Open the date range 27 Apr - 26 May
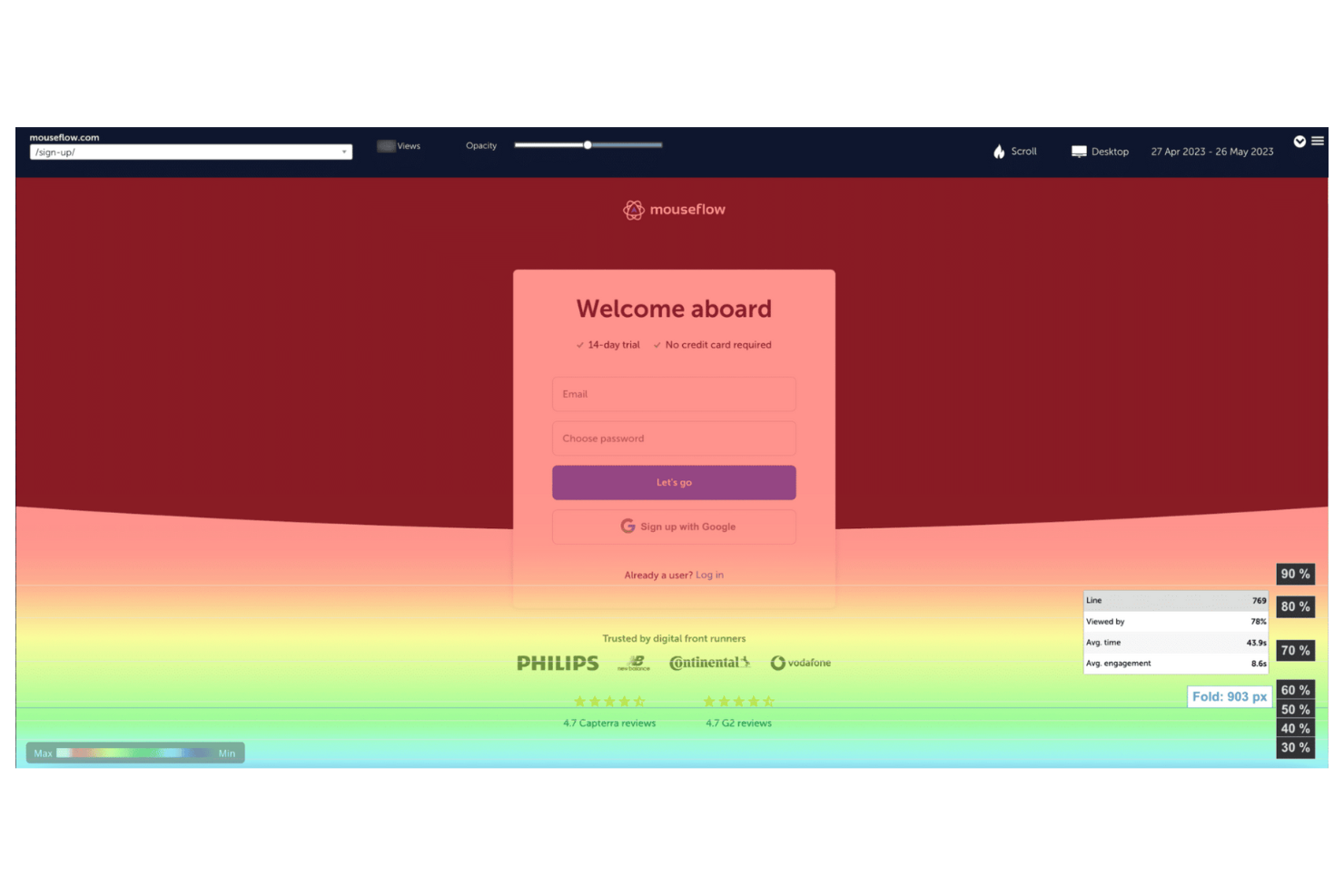1344x896 pixels. click(1211, 151)
